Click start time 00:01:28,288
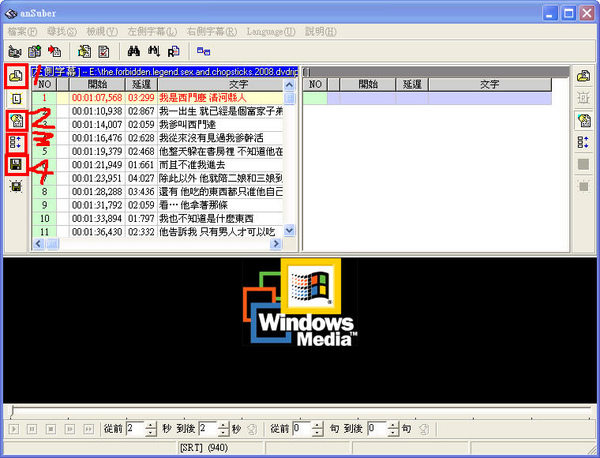The image size is (600, 458). click(x=97, y=192)
